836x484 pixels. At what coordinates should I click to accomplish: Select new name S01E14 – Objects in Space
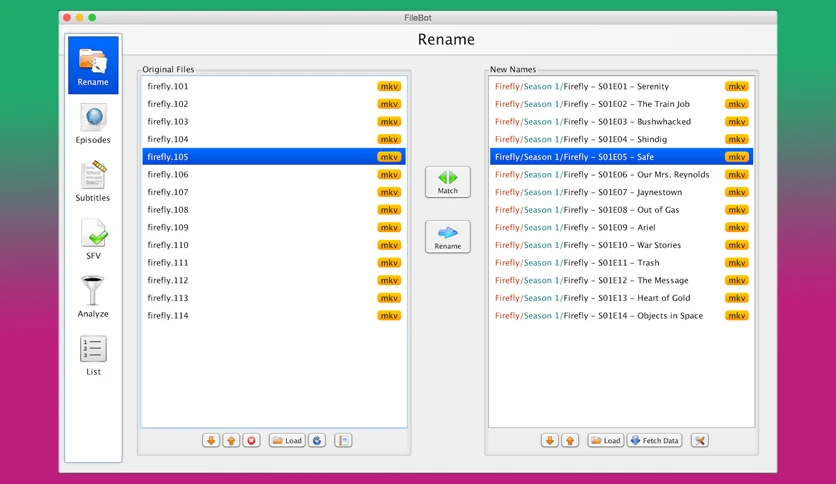(621, 315)
